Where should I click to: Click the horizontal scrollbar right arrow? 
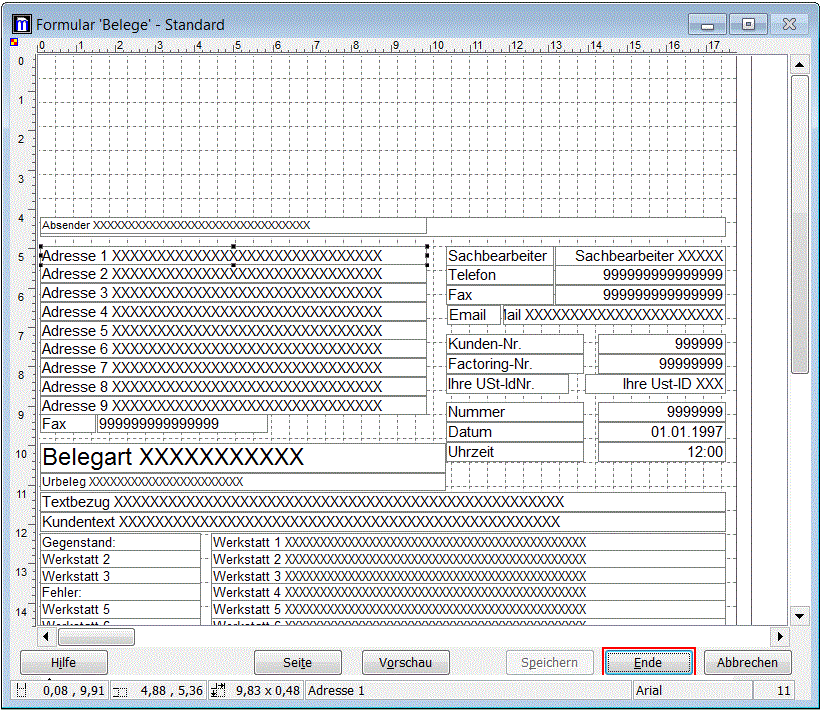coord(780,637)
